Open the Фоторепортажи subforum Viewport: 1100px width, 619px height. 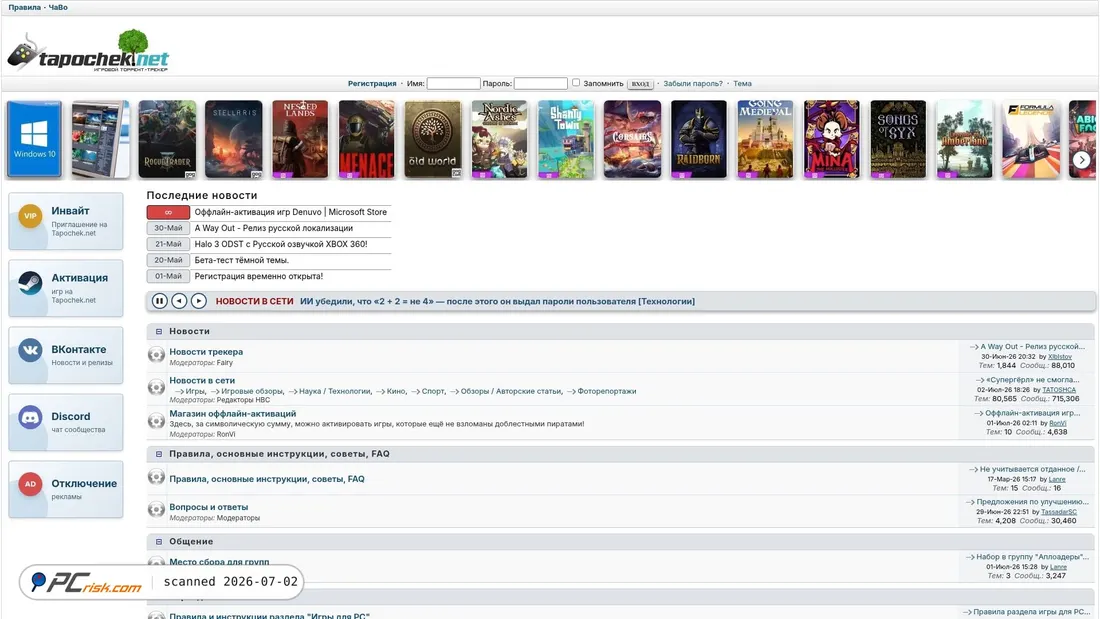[x=607, y=392]
